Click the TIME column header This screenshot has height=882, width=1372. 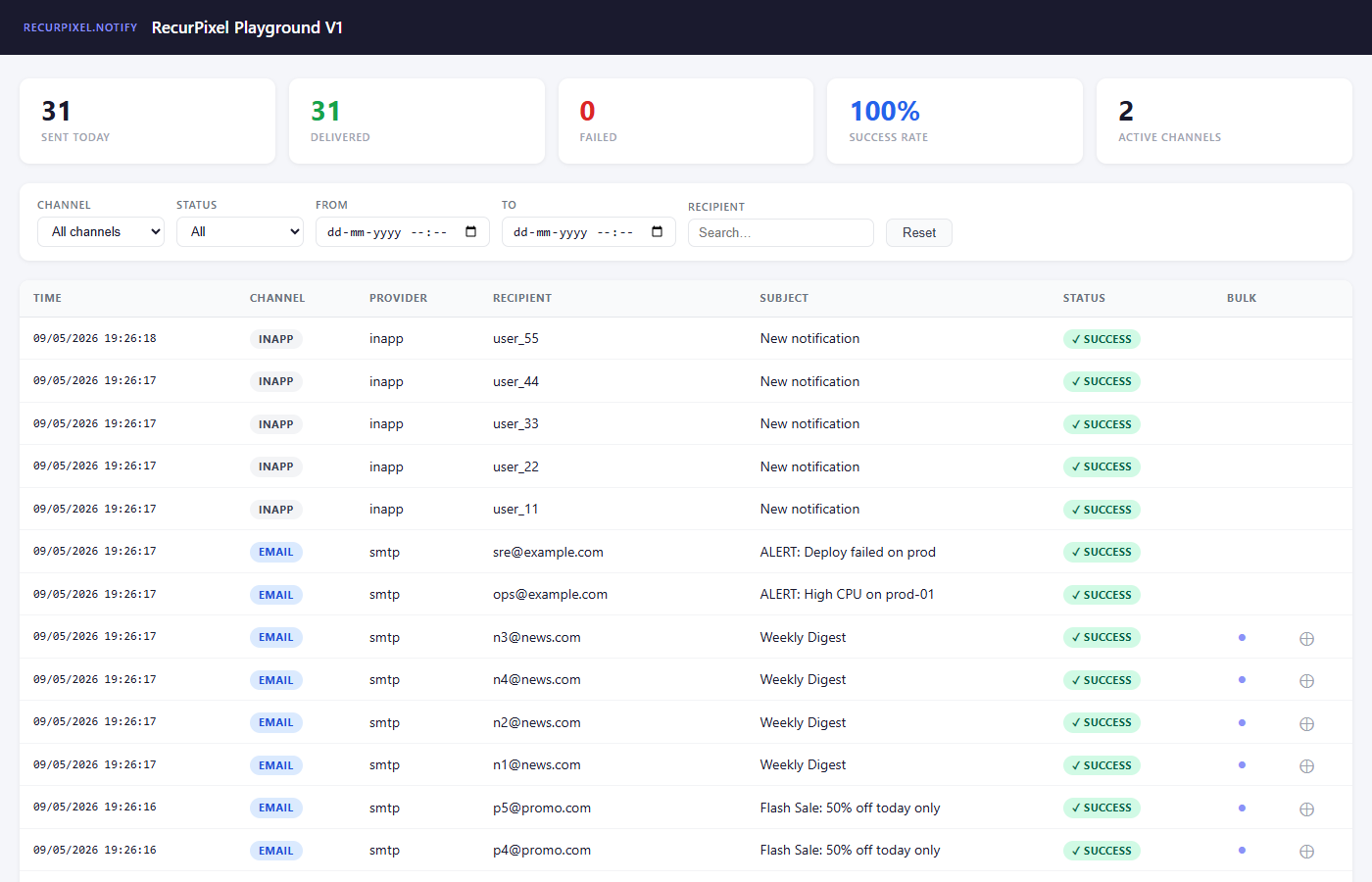pyautogui.click(x=47, y=298)
